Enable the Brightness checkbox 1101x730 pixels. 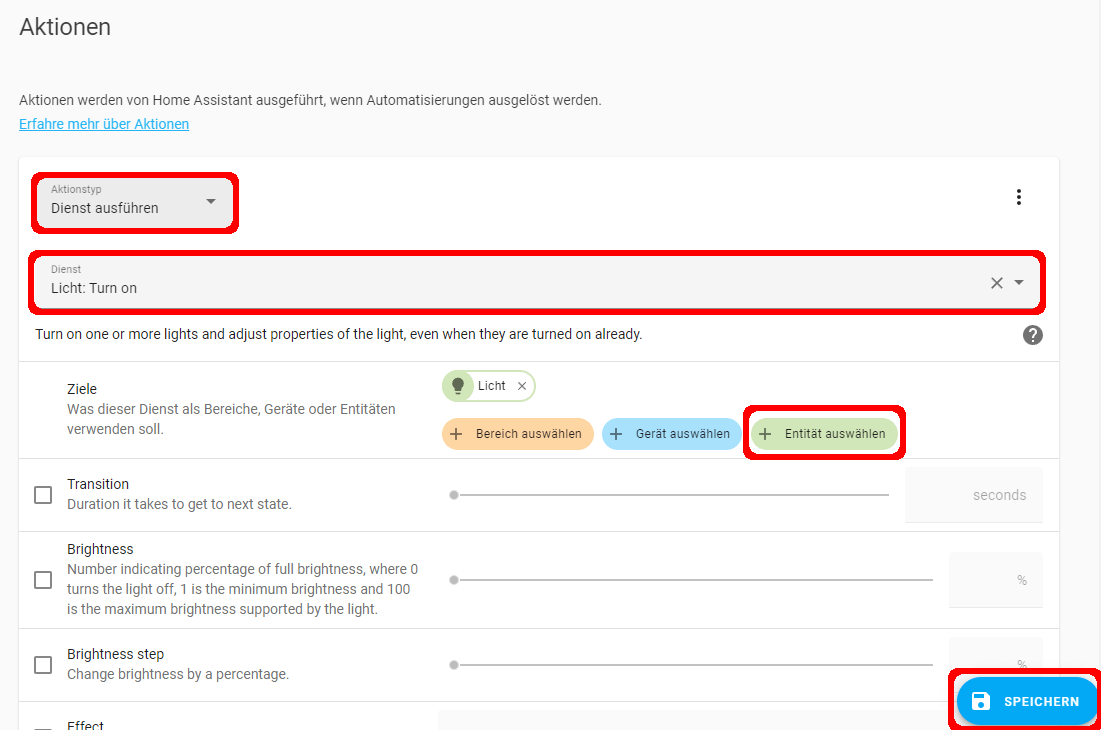click(43, 580)
